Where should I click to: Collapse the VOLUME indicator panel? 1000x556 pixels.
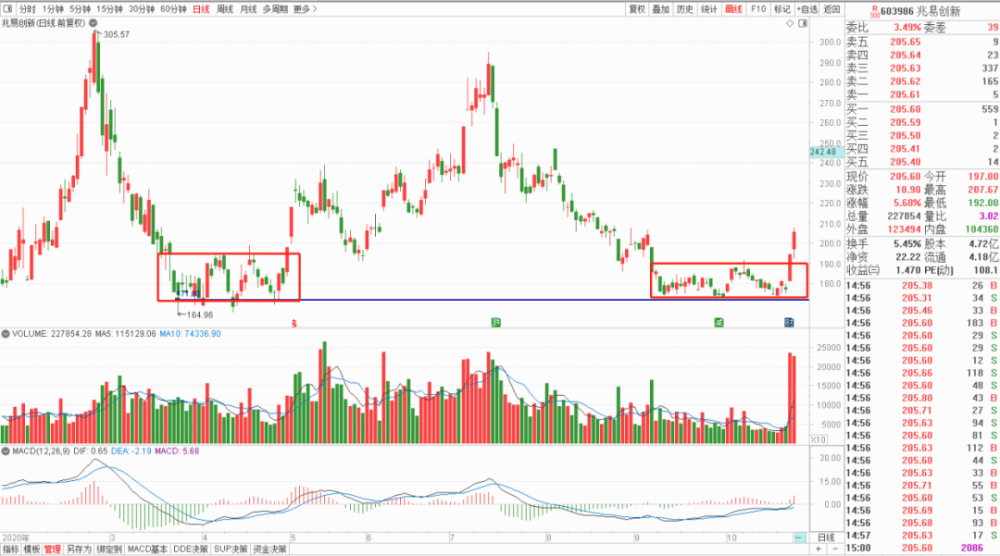coord(6,333)
